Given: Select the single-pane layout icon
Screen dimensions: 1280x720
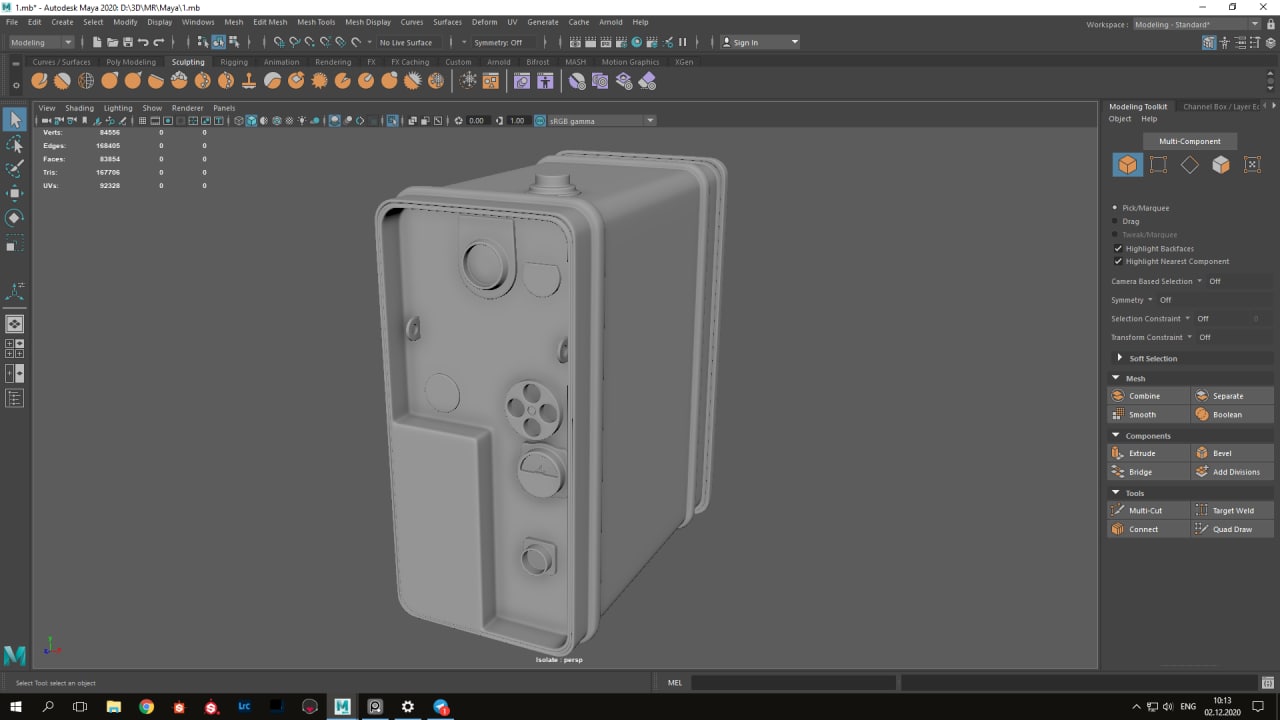Looking at the screenshot, I should pyautogui.click(x=15, y=324).
